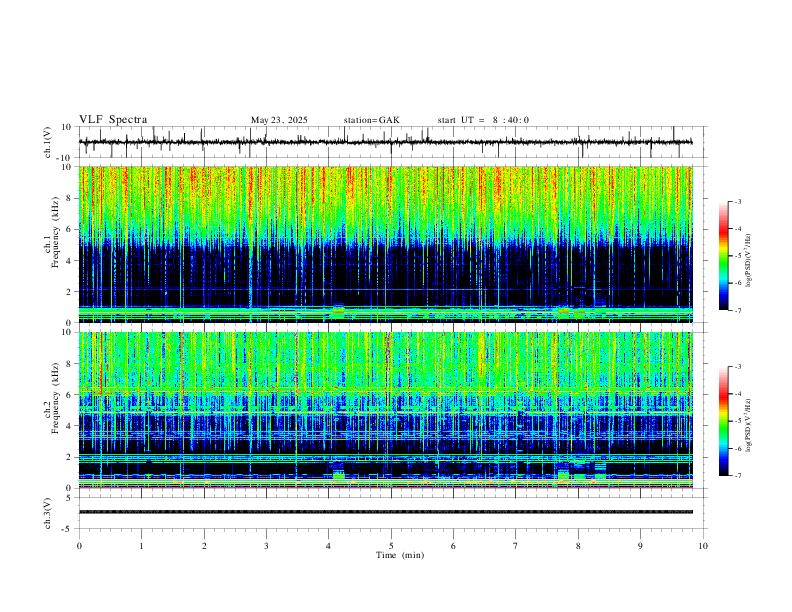Click time axis tick label '0'
Screen dimensions: 792x612
pos(79,546)
